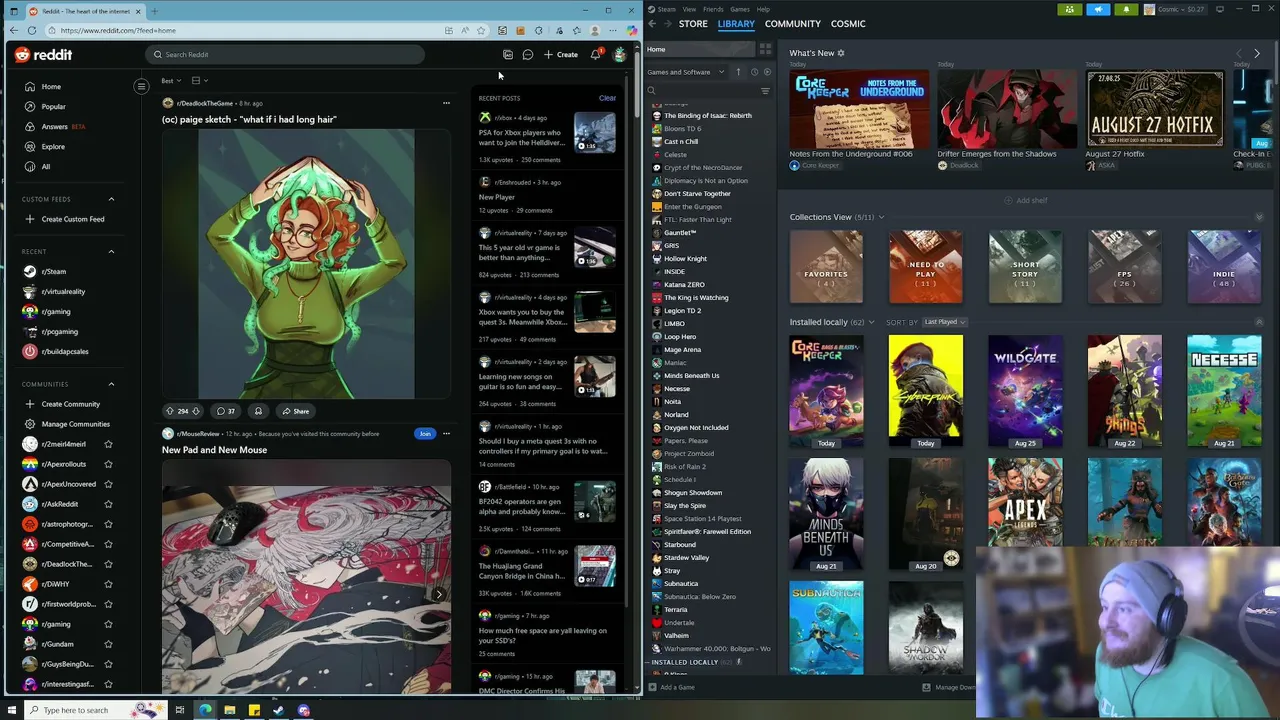Open Steam Friends menu
1280x720 pixels.
(714, 9)
